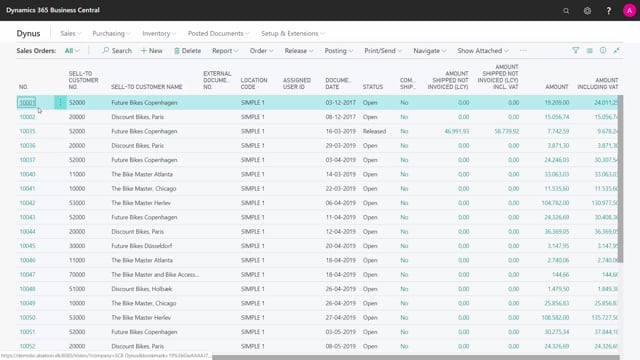Image resolution: width=640 pixels, height=360 pixels.
Task: Select customer no. 70000 cell
Action: [x=77, y=275]
